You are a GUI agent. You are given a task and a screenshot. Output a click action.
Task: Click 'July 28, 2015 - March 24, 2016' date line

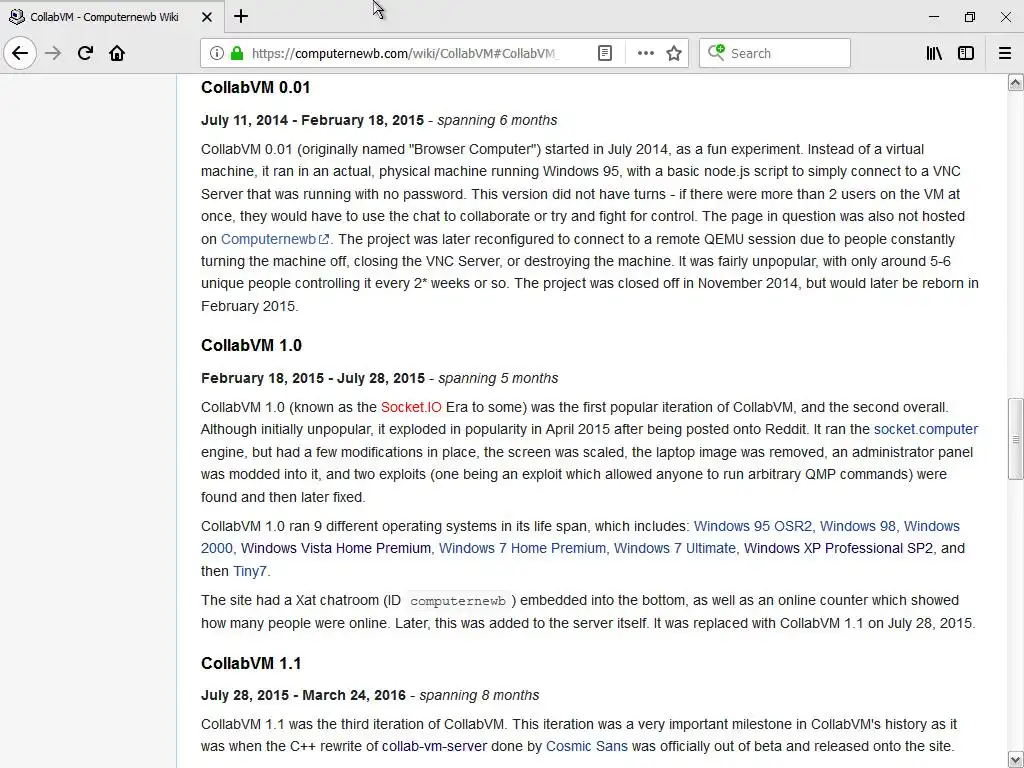pos(304,695)
